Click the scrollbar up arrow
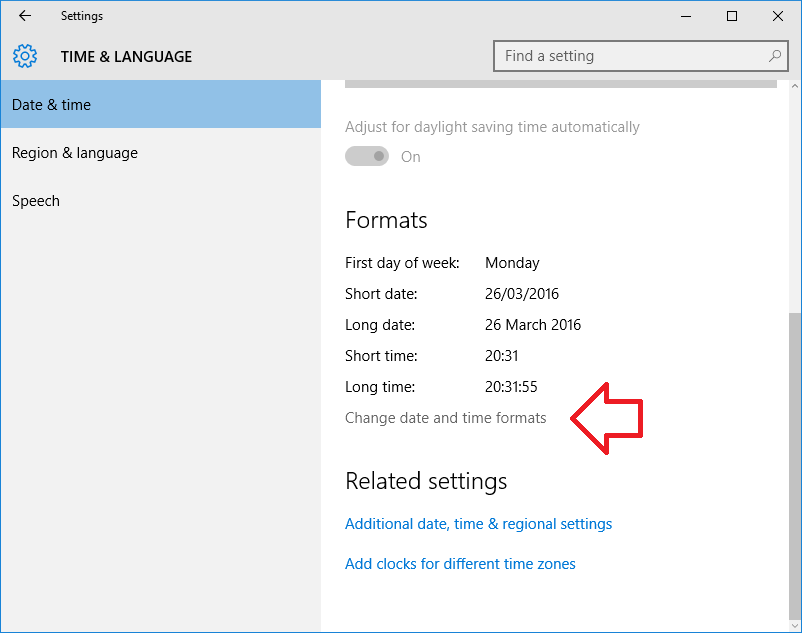The height and width of the screenshot is (633, 802). point(795,86)
